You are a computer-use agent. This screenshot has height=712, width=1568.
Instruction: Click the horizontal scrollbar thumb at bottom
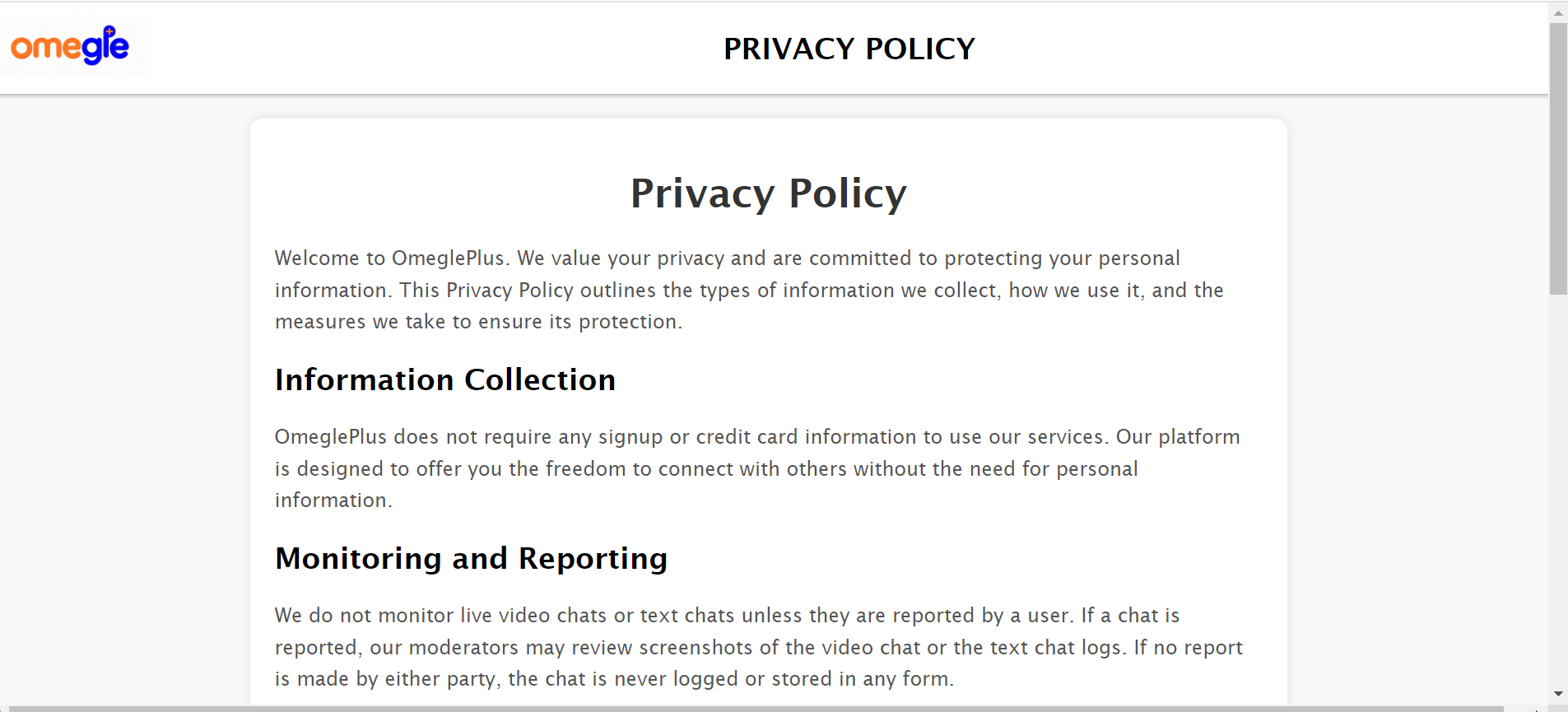pyautogui.click(x=751, y=709)
